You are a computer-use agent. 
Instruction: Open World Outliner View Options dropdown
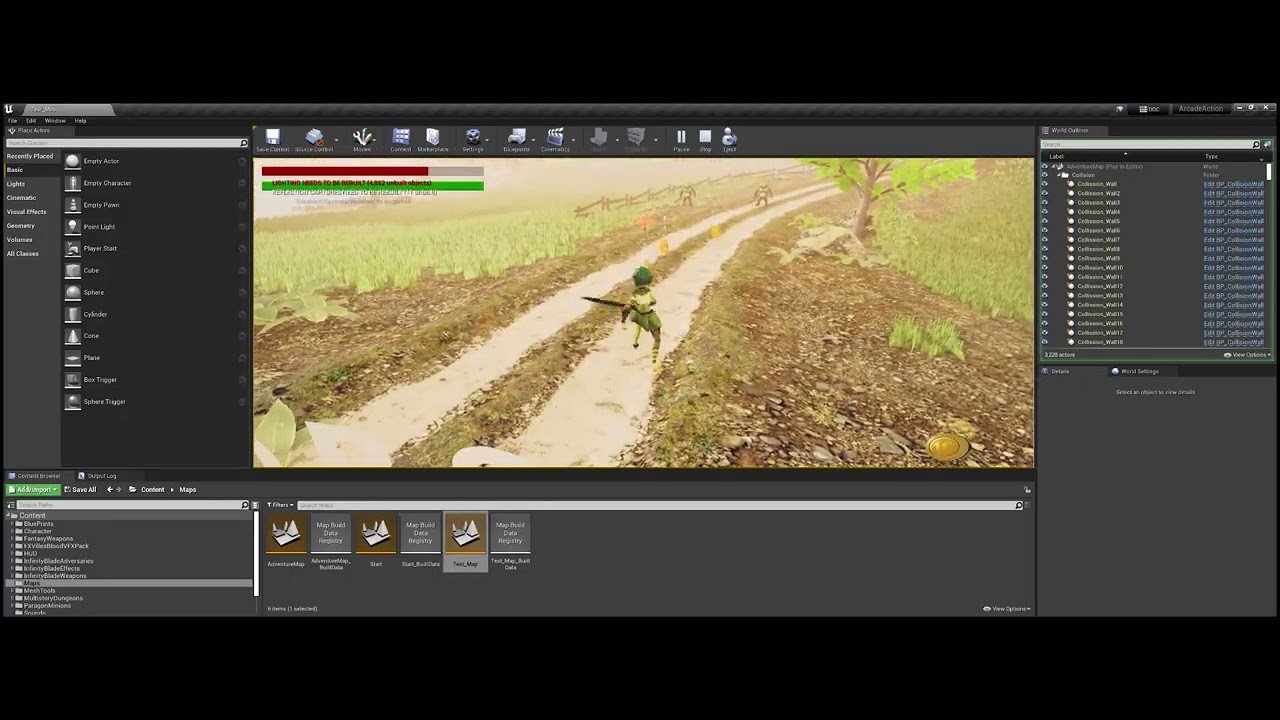pyautogui.click(x=1247, y=355)
